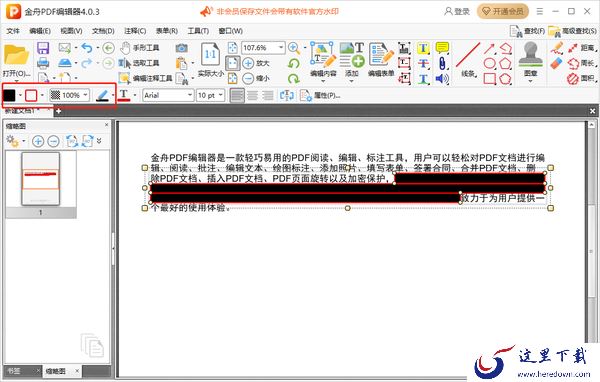The image size is (600, 382).
Task: Click the Scan icon
Action: pos(65,63)
